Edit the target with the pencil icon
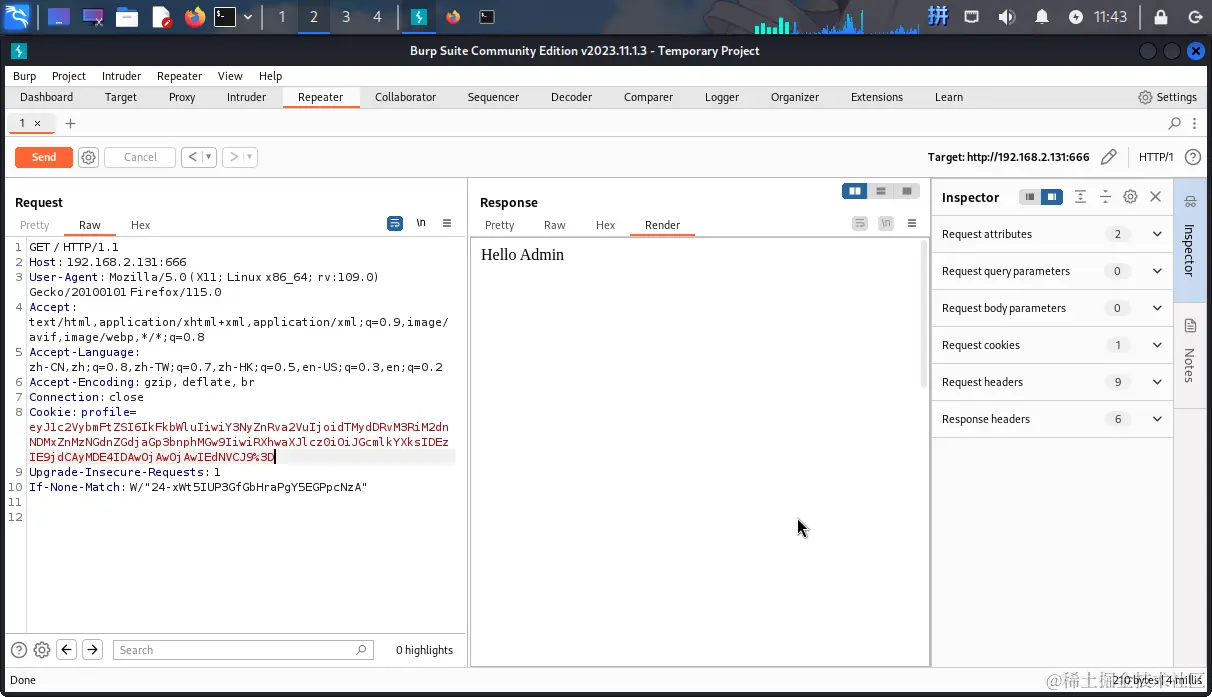 click(x=1108, y=157)
